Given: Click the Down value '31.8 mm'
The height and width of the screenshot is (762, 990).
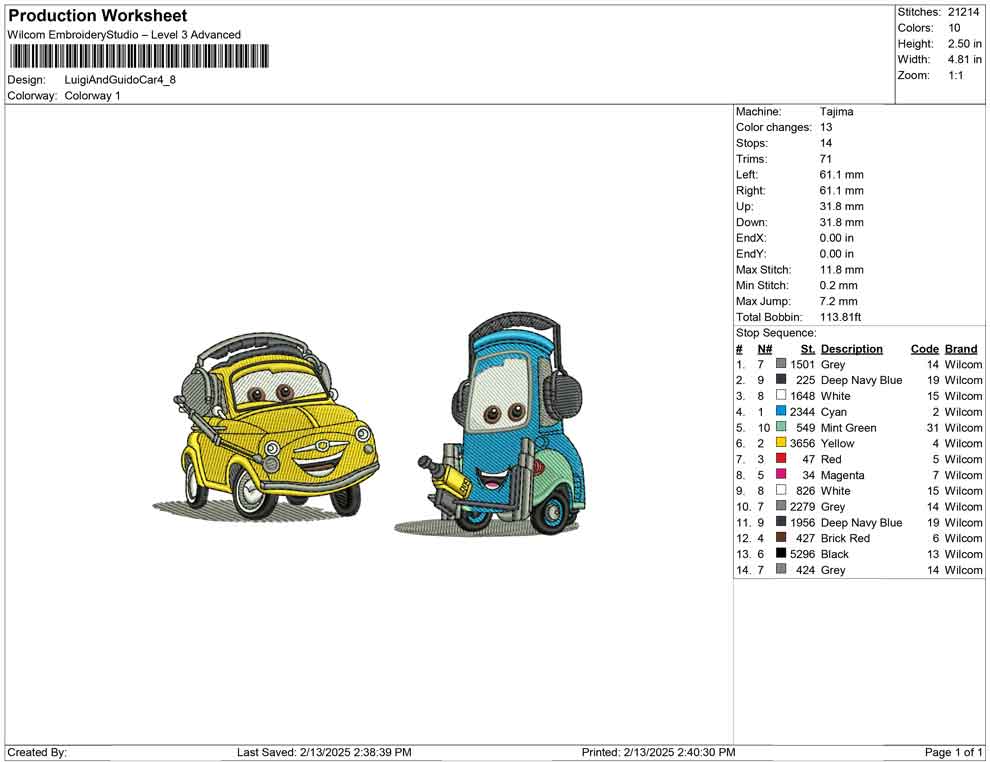Looking at the screenshot, I should pos(842,222).
